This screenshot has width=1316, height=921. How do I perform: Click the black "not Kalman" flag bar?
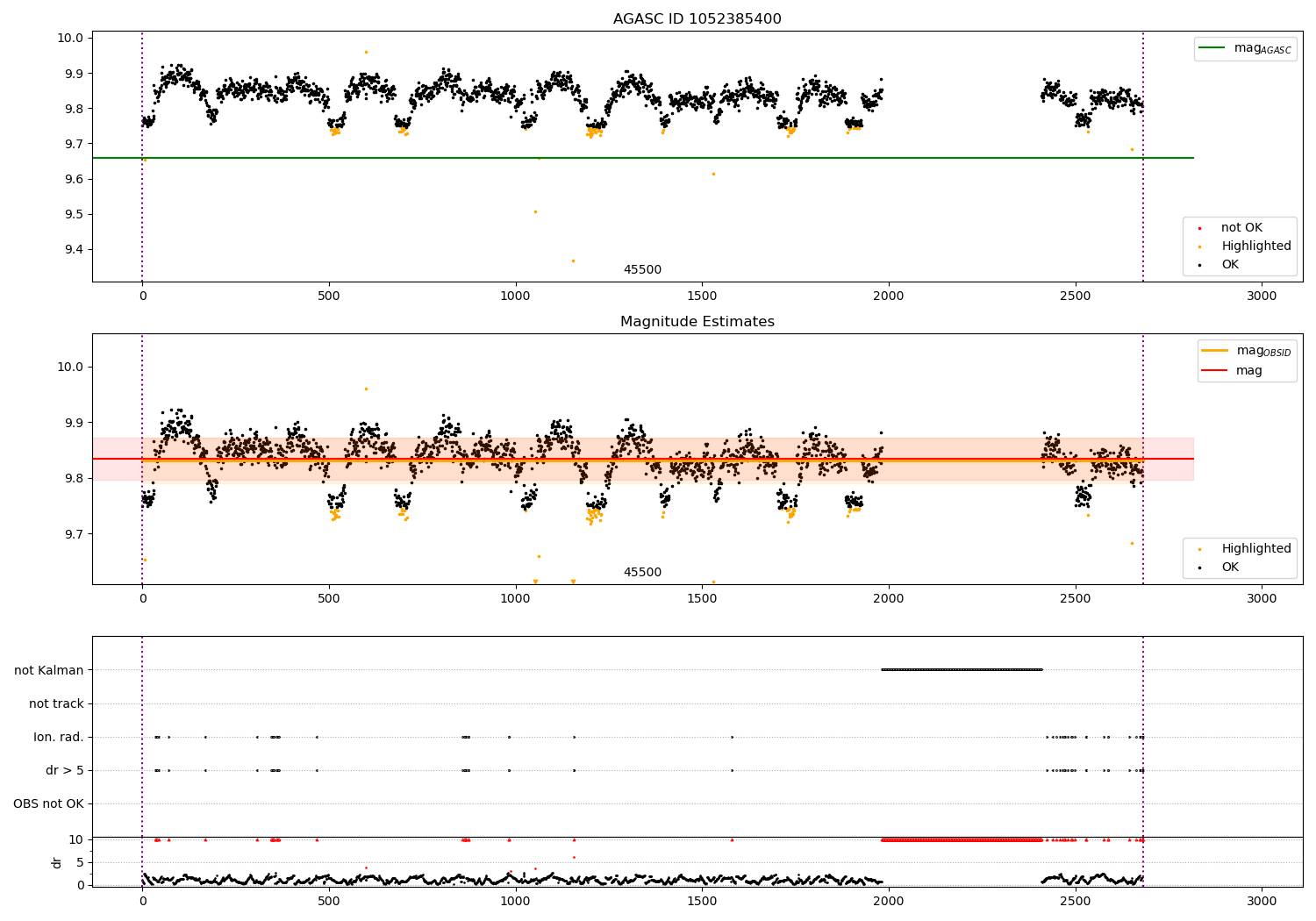tap(962, 670)
